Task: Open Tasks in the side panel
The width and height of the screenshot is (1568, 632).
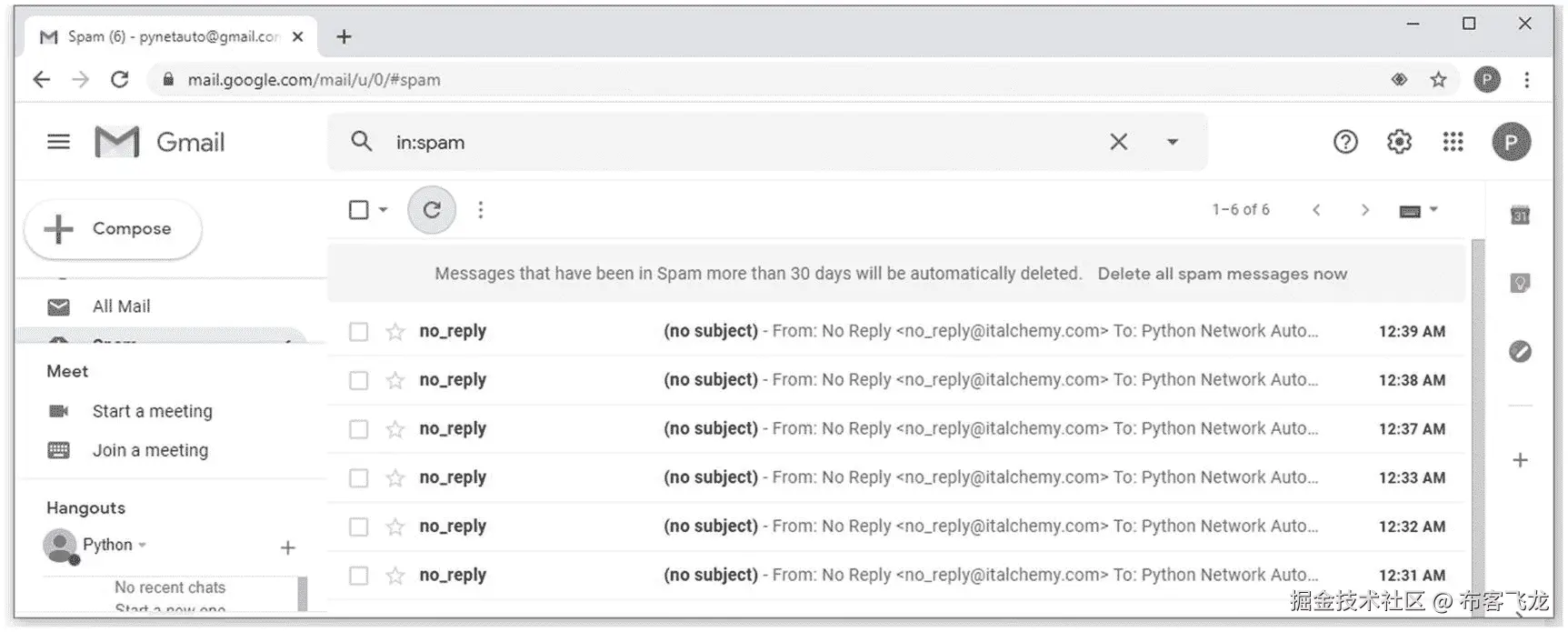Action: coord(1520,351)
